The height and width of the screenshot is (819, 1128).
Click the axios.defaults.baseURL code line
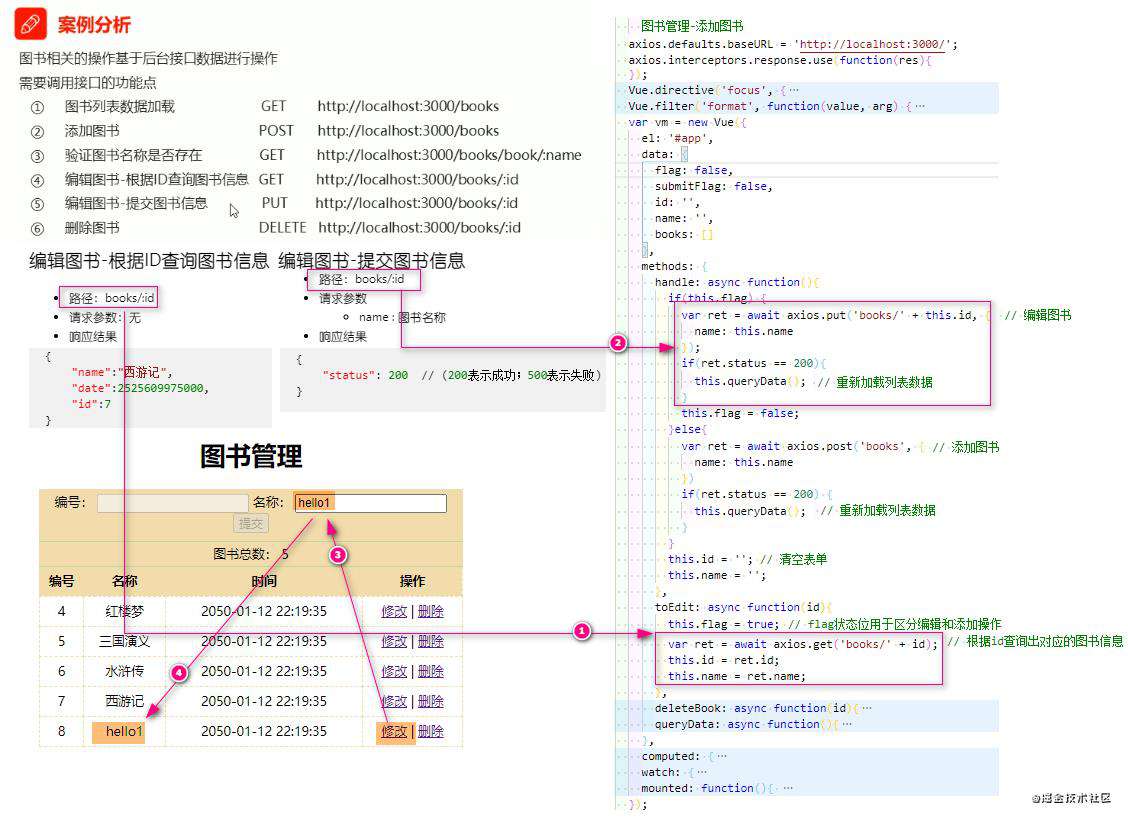[793, 44]
